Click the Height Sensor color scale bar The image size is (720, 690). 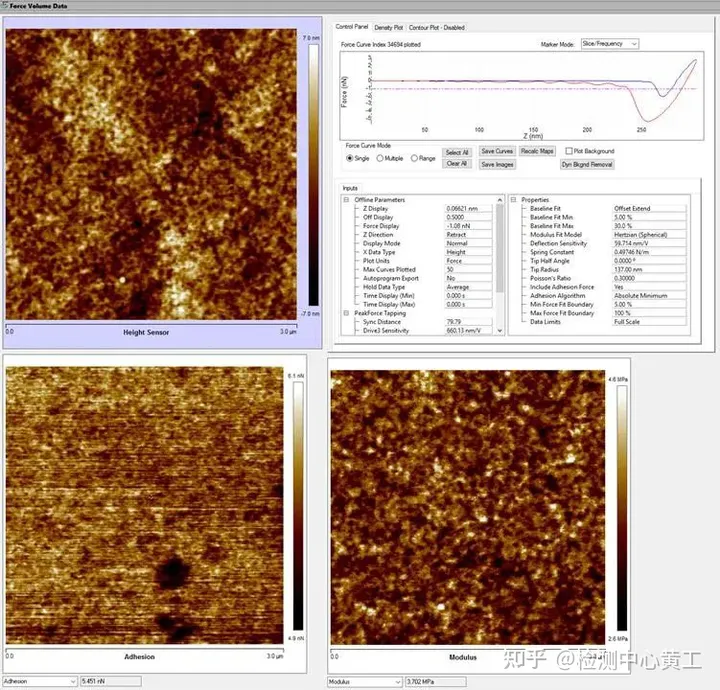[312, 175]
